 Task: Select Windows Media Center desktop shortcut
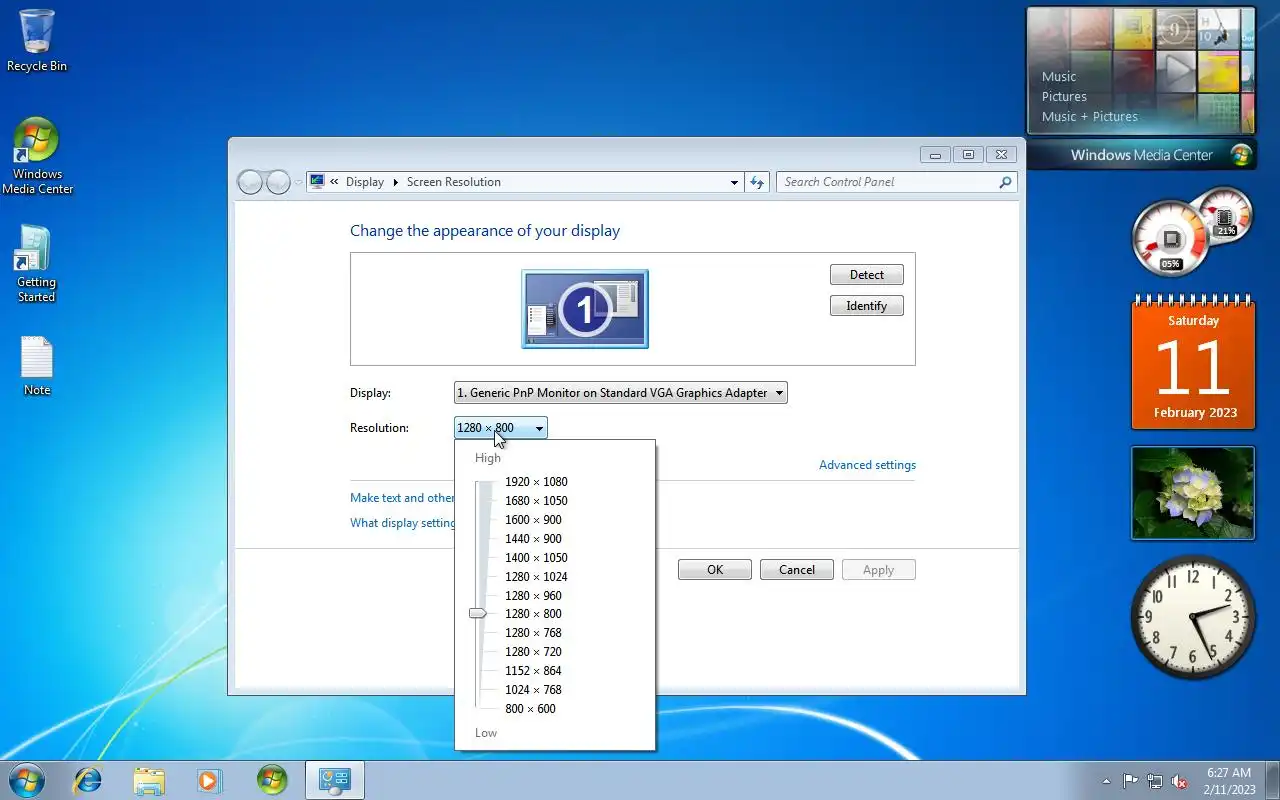click(37, 156)
